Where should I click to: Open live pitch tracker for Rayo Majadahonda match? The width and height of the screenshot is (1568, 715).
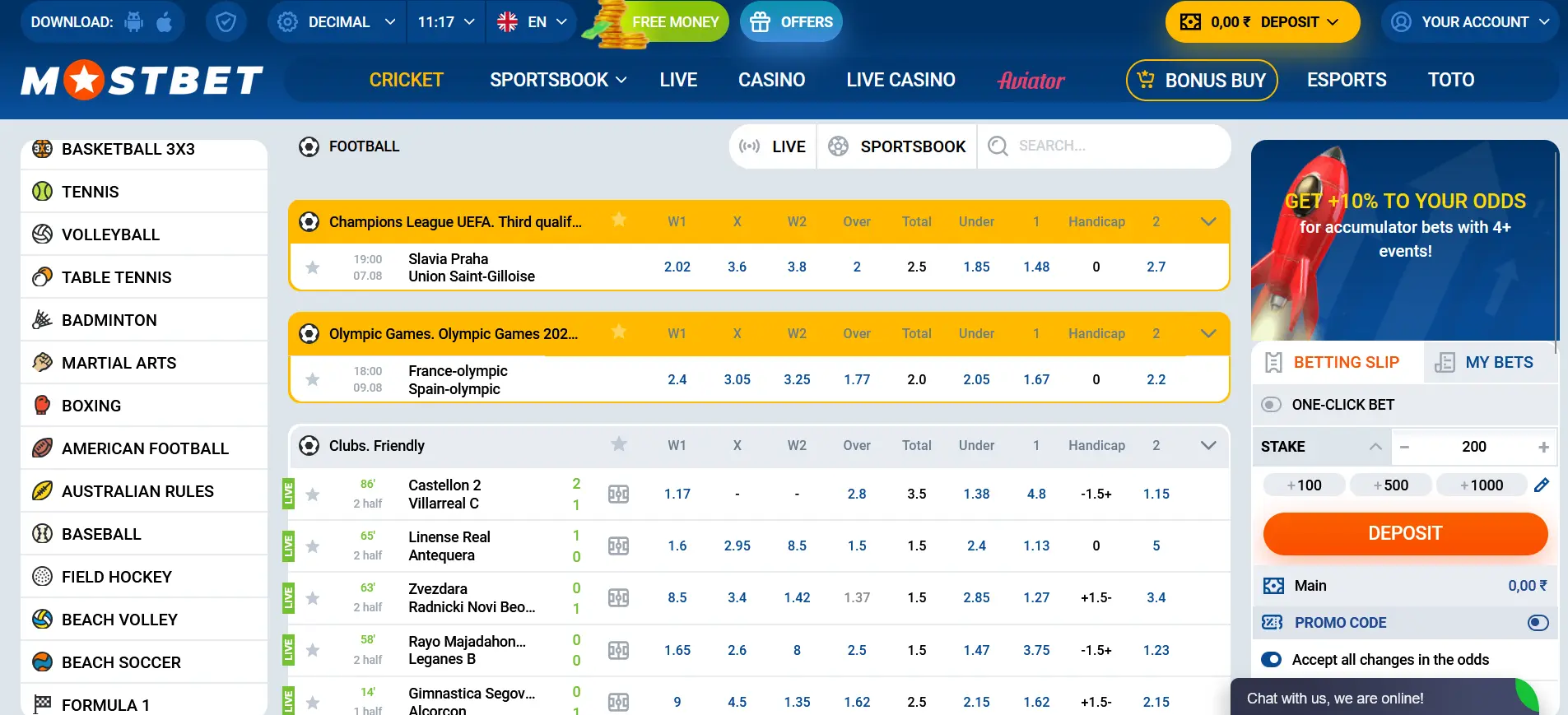click(x=618, y=651)
